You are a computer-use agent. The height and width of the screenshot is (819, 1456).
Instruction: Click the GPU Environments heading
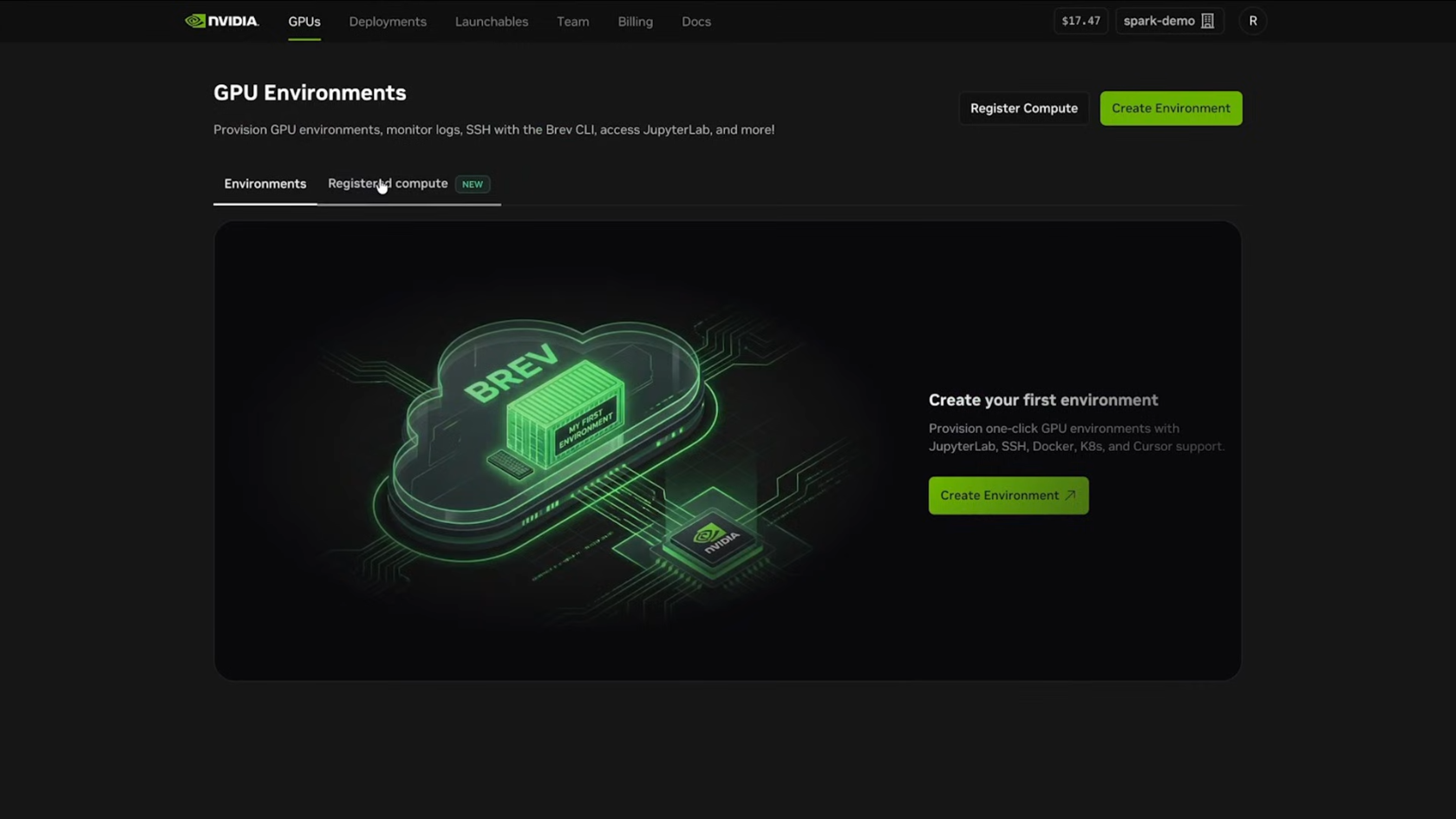click(x=310, y=93)
